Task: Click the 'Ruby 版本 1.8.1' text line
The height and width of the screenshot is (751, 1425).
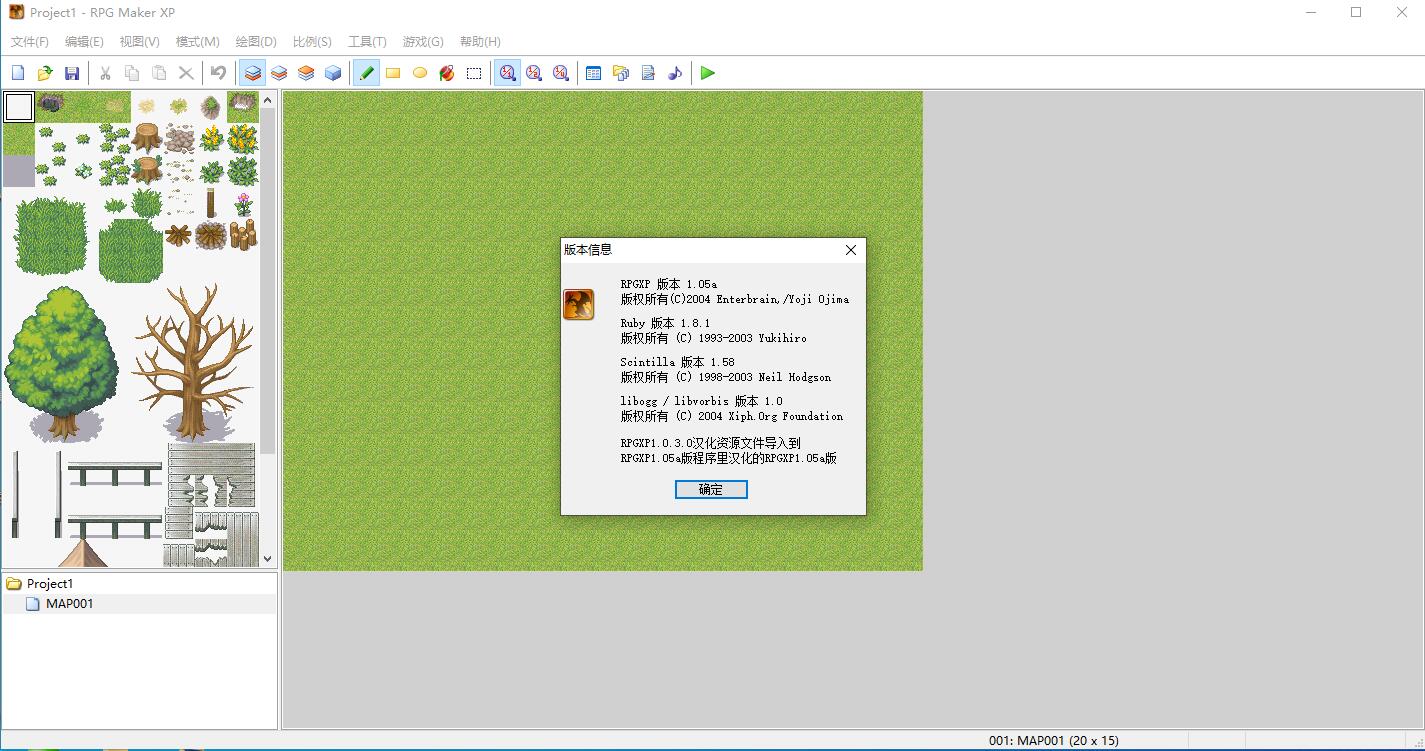Action: [665, 324]
